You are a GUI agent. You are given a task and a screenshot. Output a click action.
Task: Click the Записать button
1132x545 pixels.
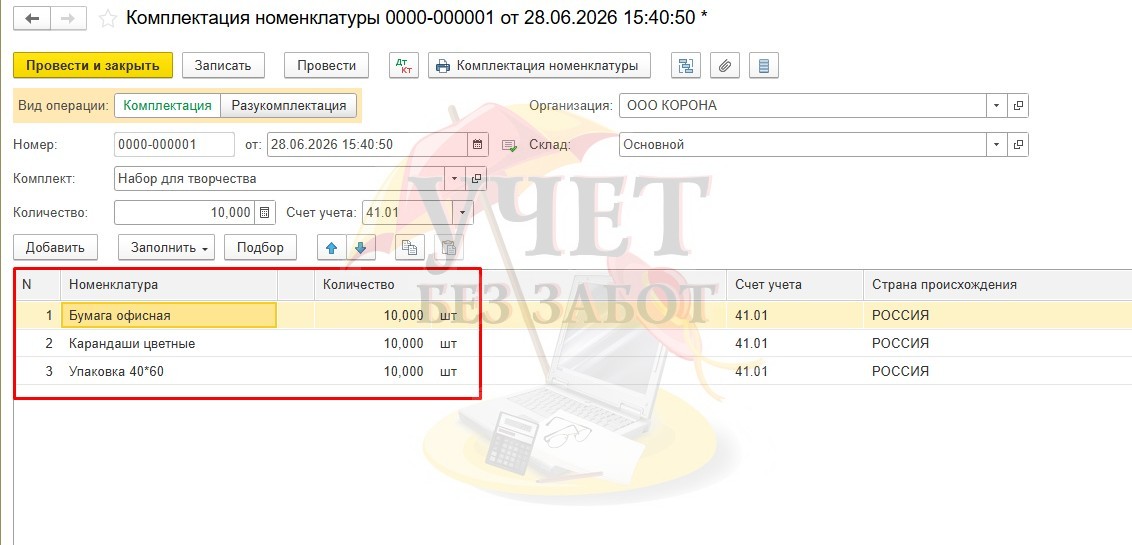(223, 66)
